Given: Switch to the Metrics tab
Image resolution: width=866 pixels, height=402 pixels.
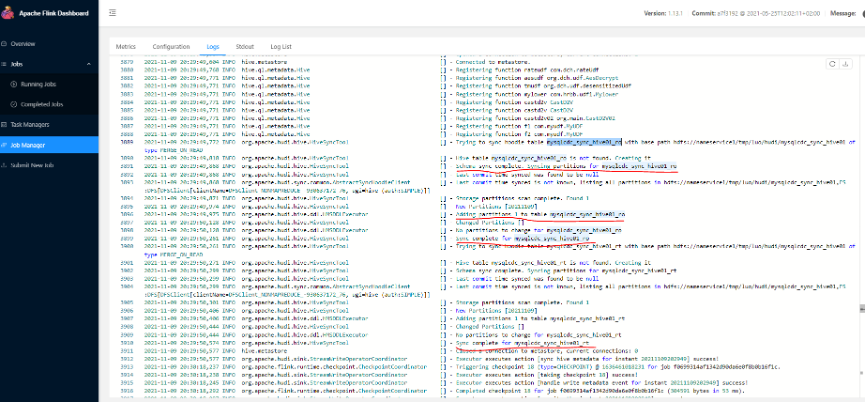Looking at the screenshot, I should click(x=125, y=47).
